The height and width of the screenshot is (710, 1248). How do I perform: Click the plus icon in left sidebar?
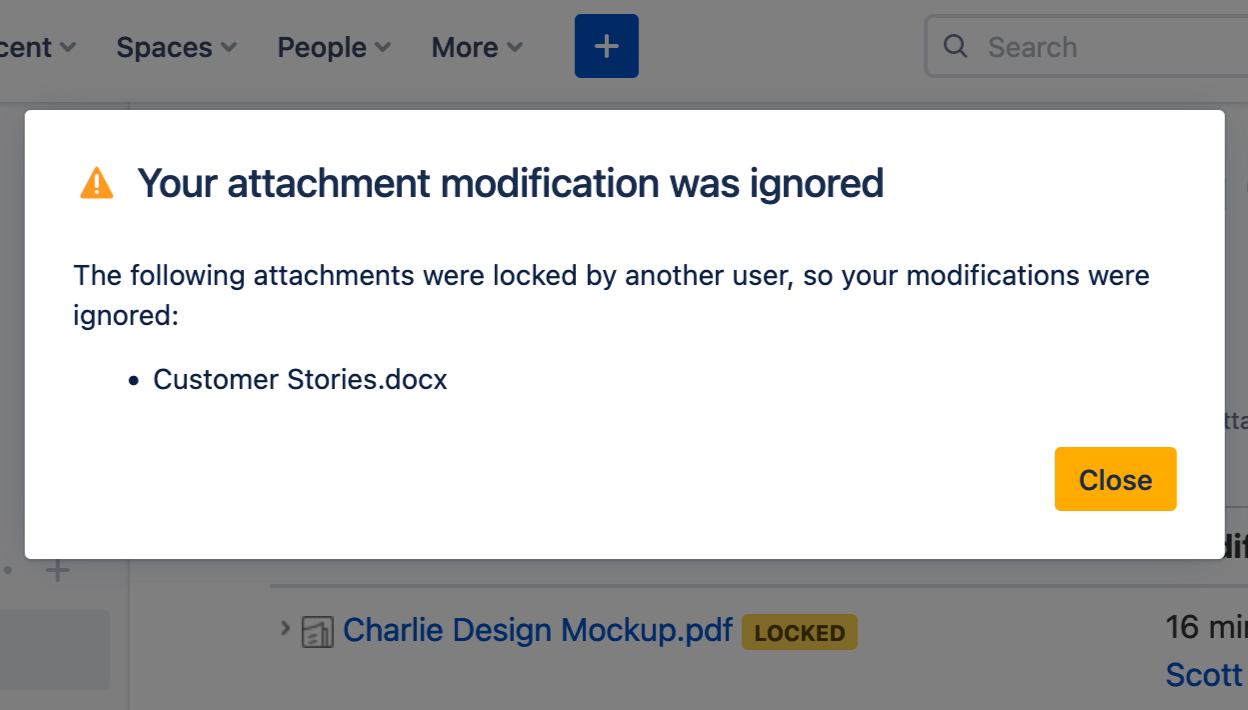(58, 571)
